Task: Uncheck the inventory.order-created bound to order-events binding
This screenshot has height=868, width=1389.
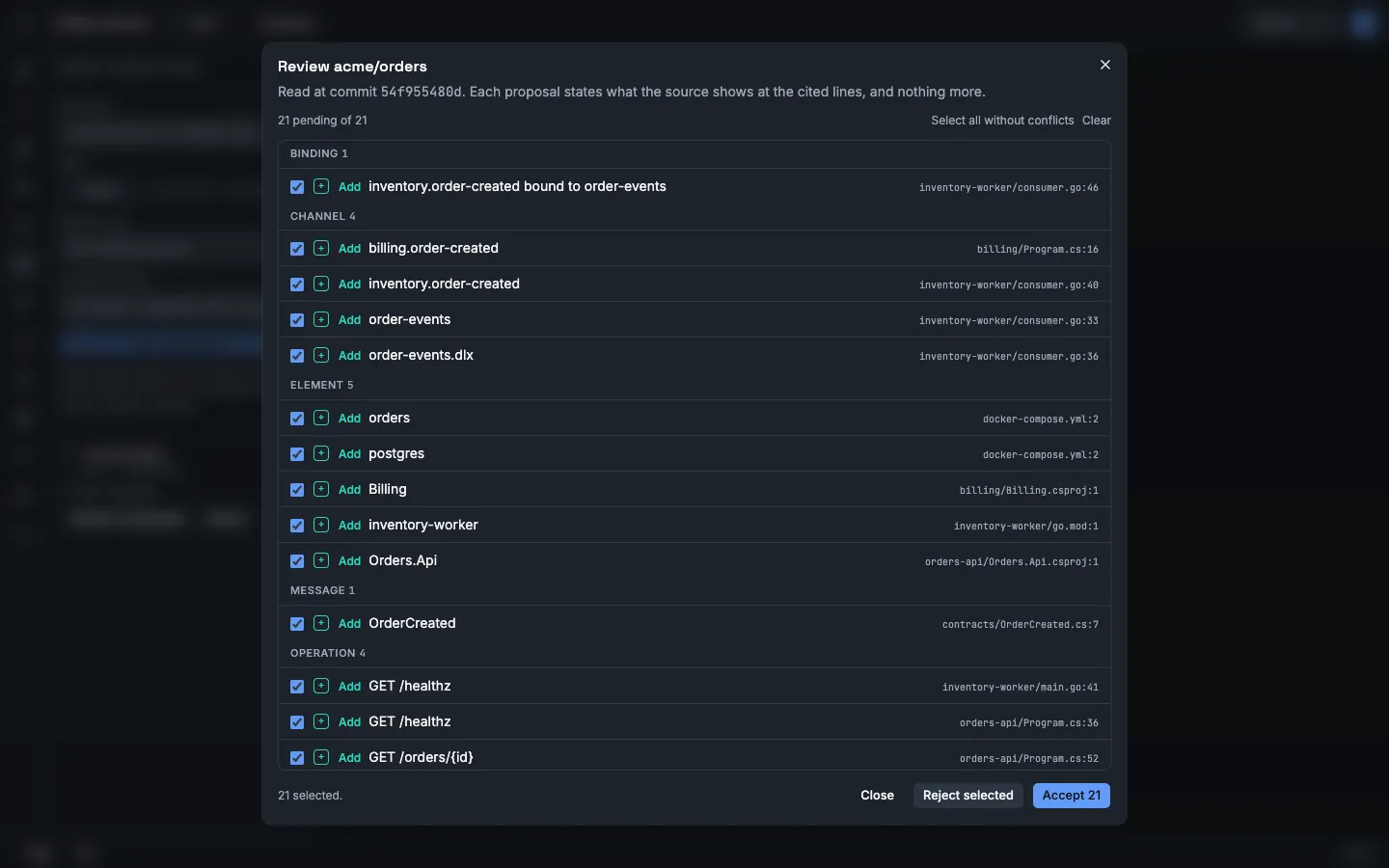Action: pos(297,187)
